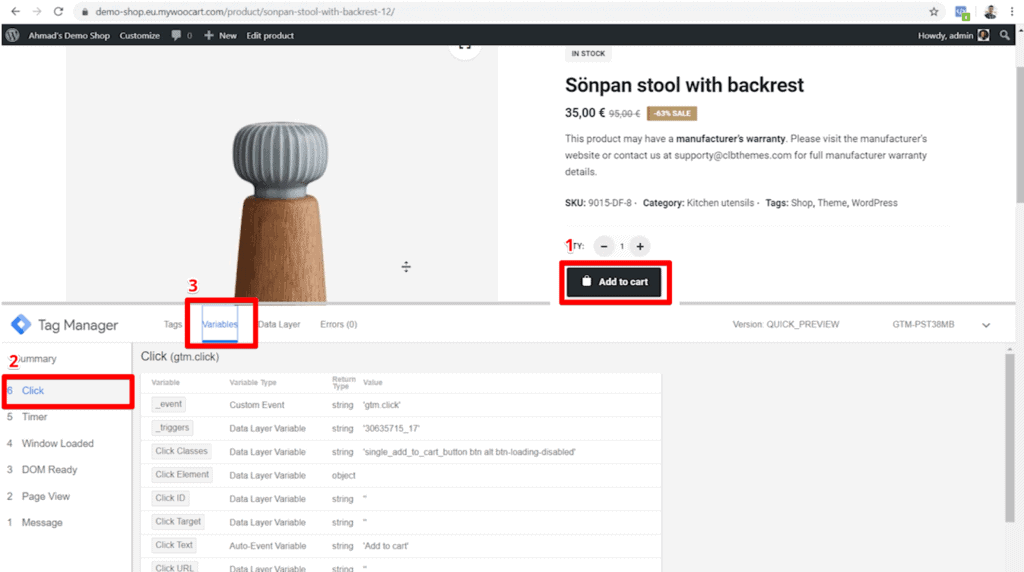Bookmark this page with star icon
This screenshot has width=1024, height=572.
click(x=934, y=11)
